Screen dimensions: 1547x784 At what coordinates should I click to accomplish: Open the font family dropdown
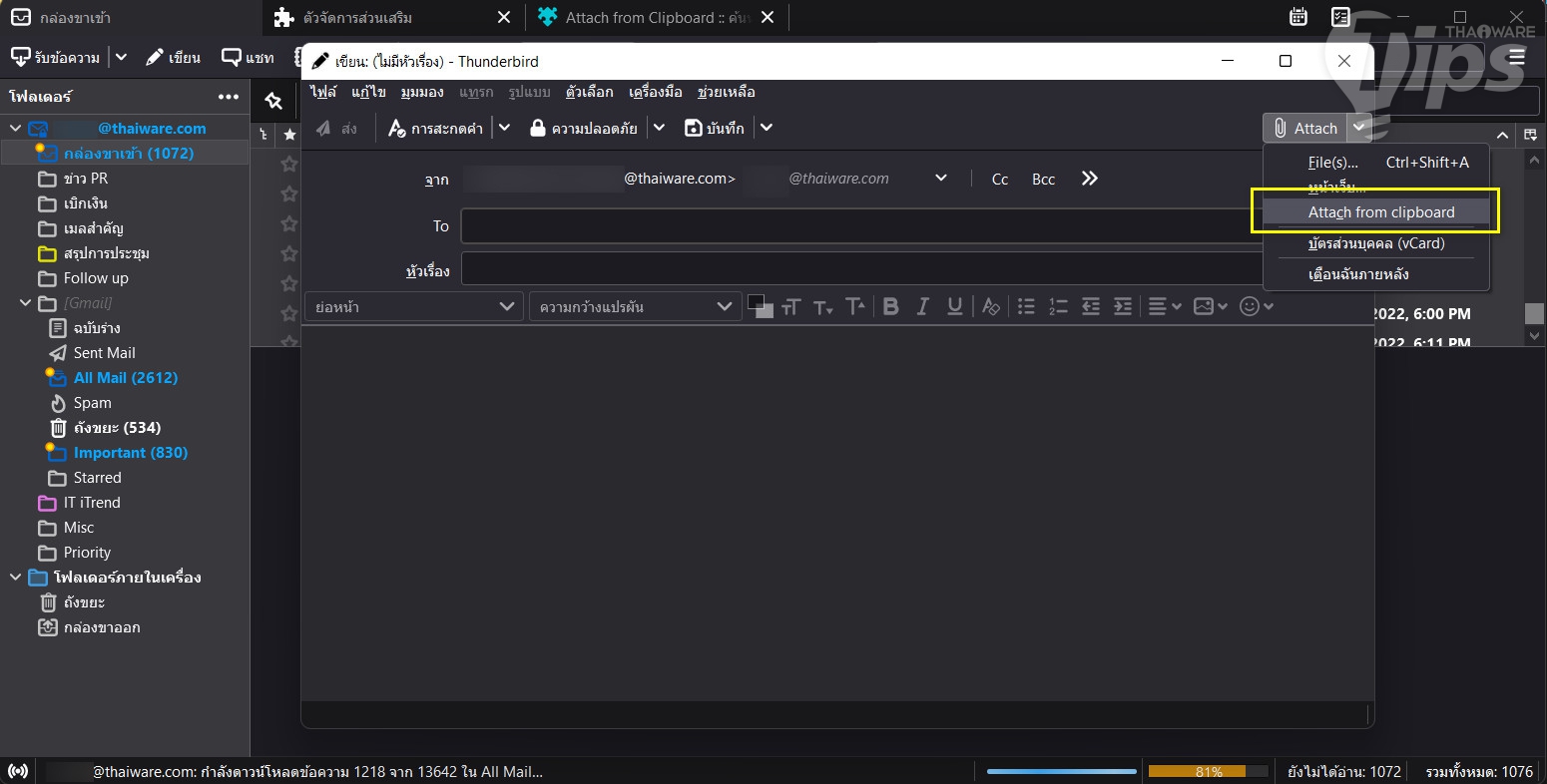(x=636, y=307)
